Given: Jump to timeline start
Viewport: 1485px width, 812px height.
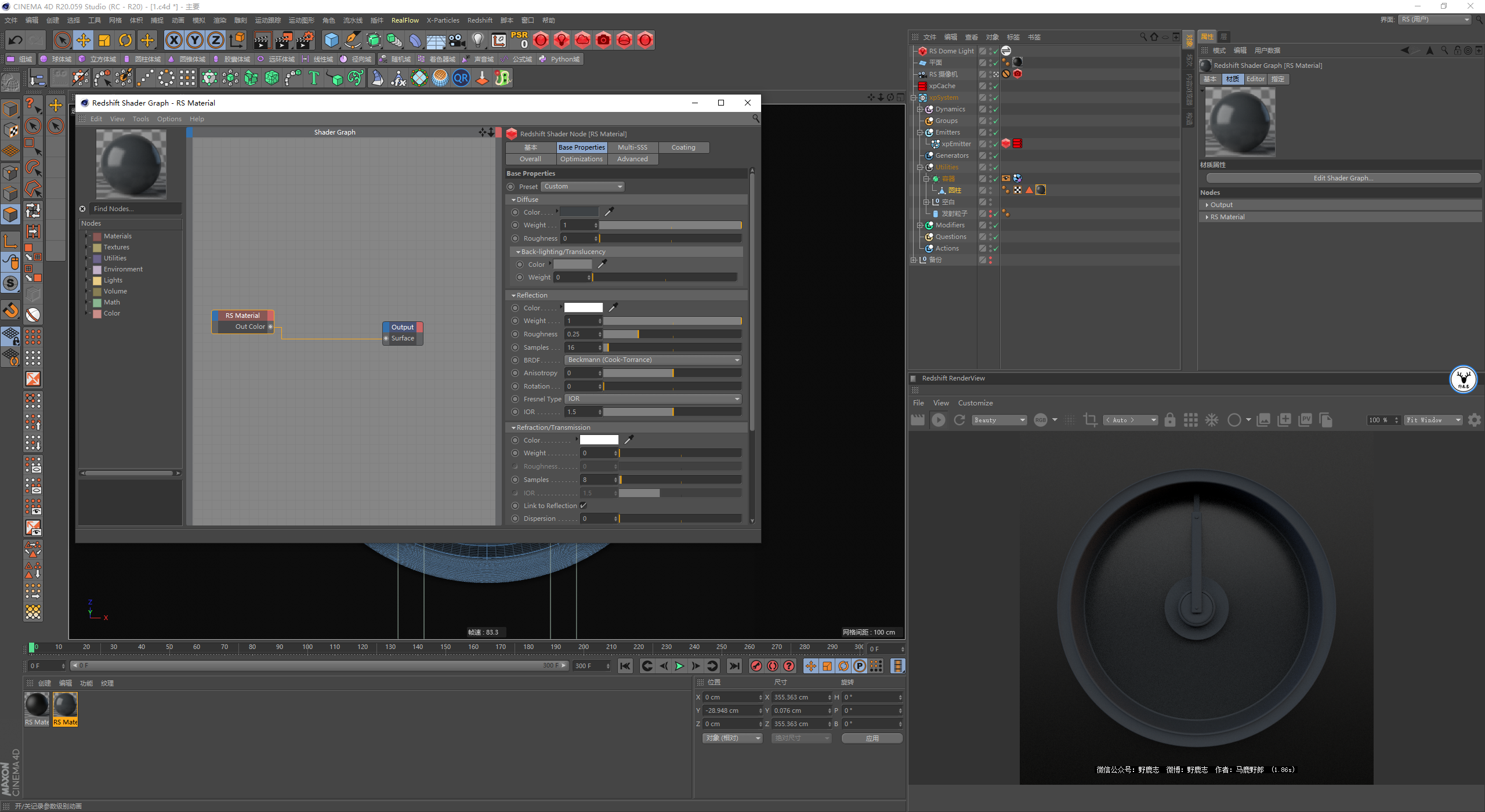Looking at the screenshot, I should [x=625, y=666].
